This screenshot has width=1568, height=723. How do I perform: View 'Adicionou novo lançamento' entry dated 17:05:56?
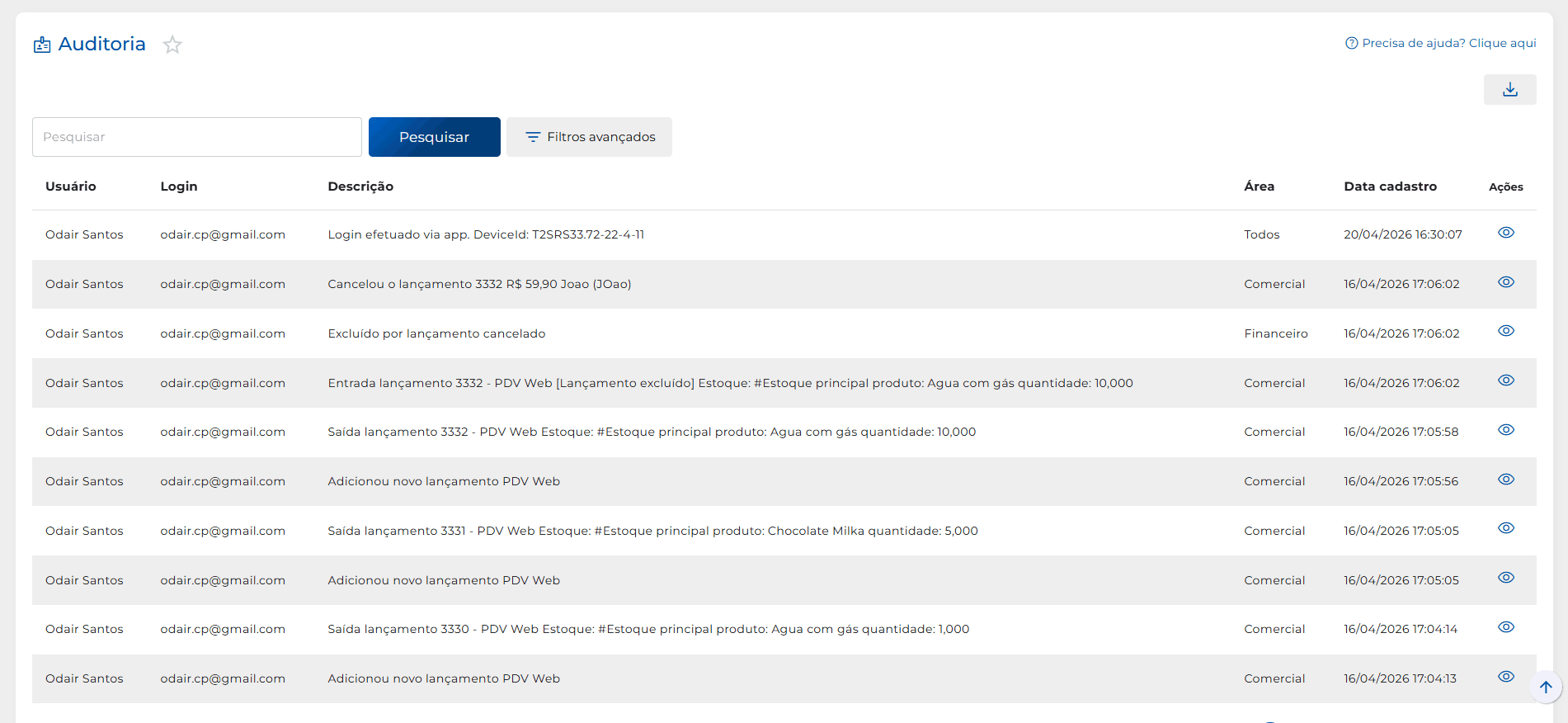[x=1506, y=480]
